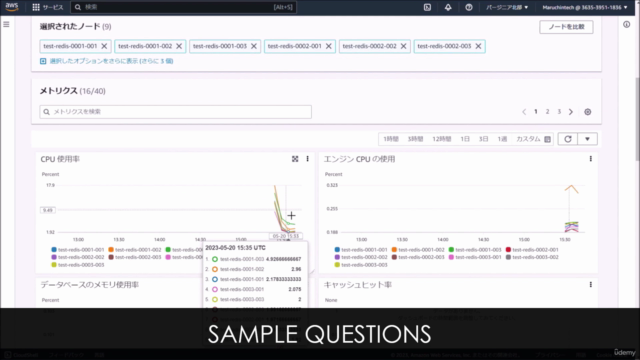
Task: Click the 9.49 y-axis value marker
Action: (x=48, y=211)
